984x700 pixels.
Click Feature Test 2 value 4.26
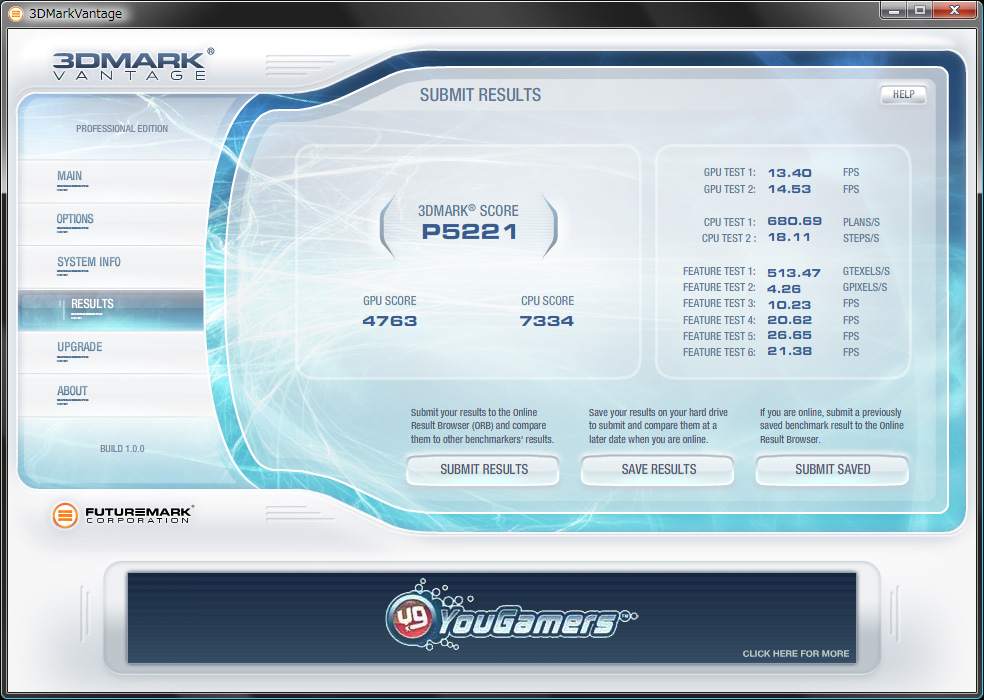(x=784, y=289)
